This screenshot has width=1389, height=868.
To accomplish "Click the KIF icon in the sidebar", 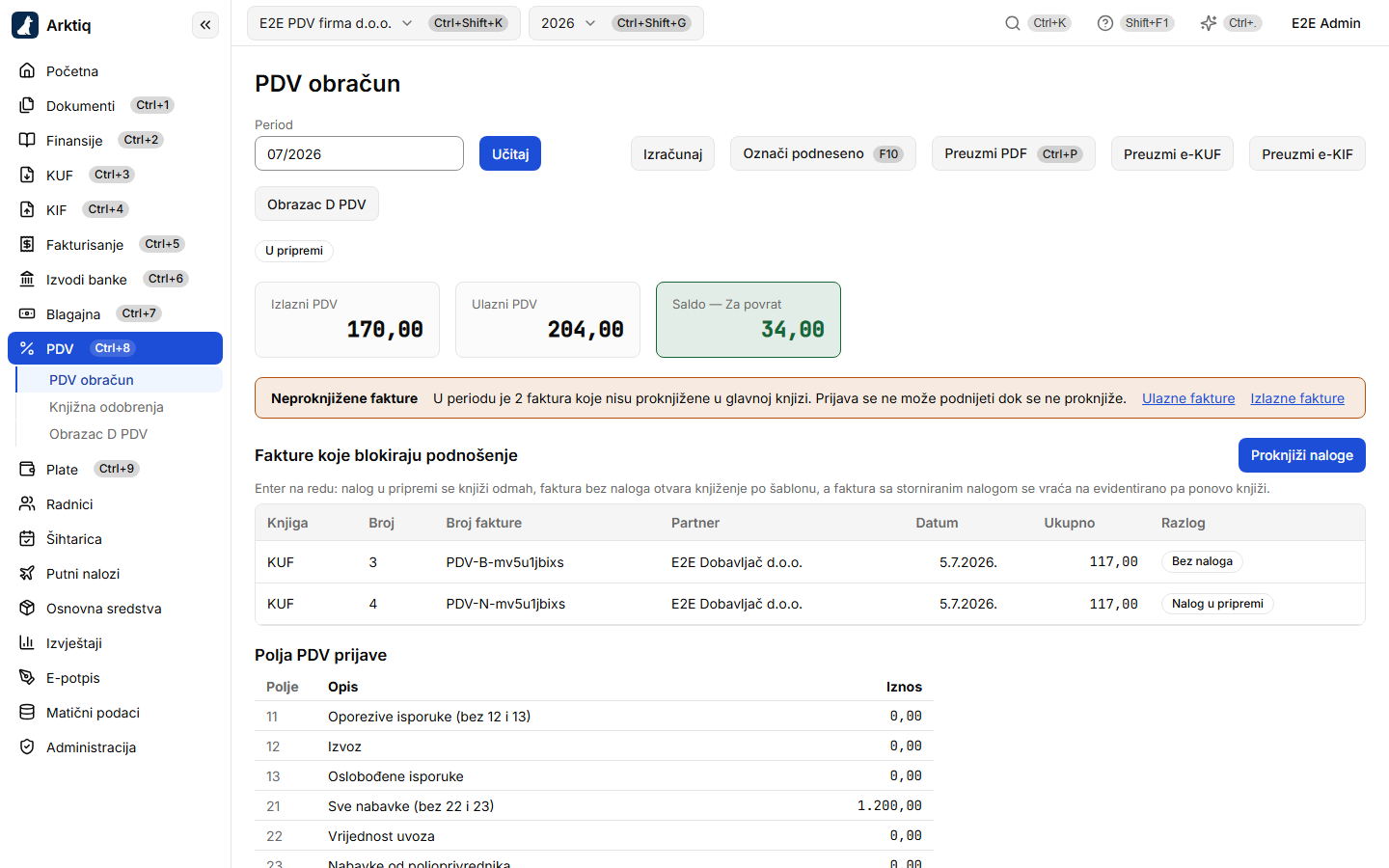I will (27, 210).
